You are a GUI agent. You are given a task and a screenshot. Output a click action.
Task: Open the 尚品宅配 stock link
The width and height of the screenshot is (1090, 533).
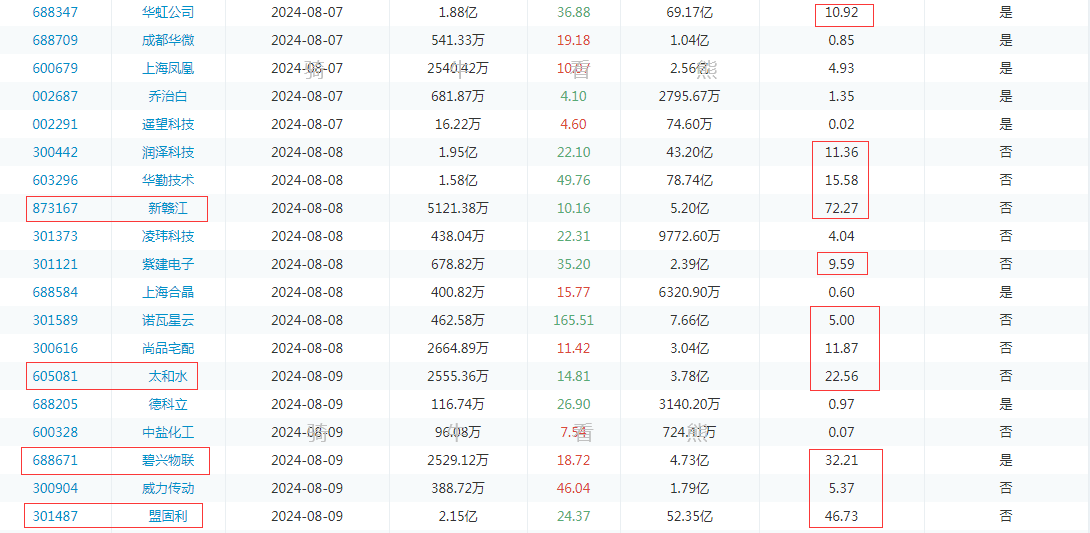168,348
